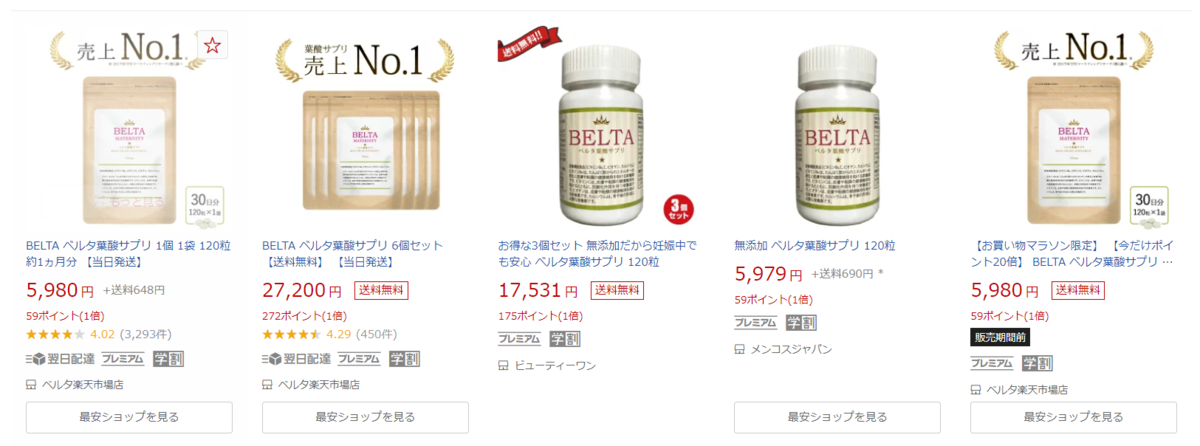Viewport: 1200px width, 446px height.
Task: Click the プレミアム badge on the 17,531円 product
Action: [519, 340]
